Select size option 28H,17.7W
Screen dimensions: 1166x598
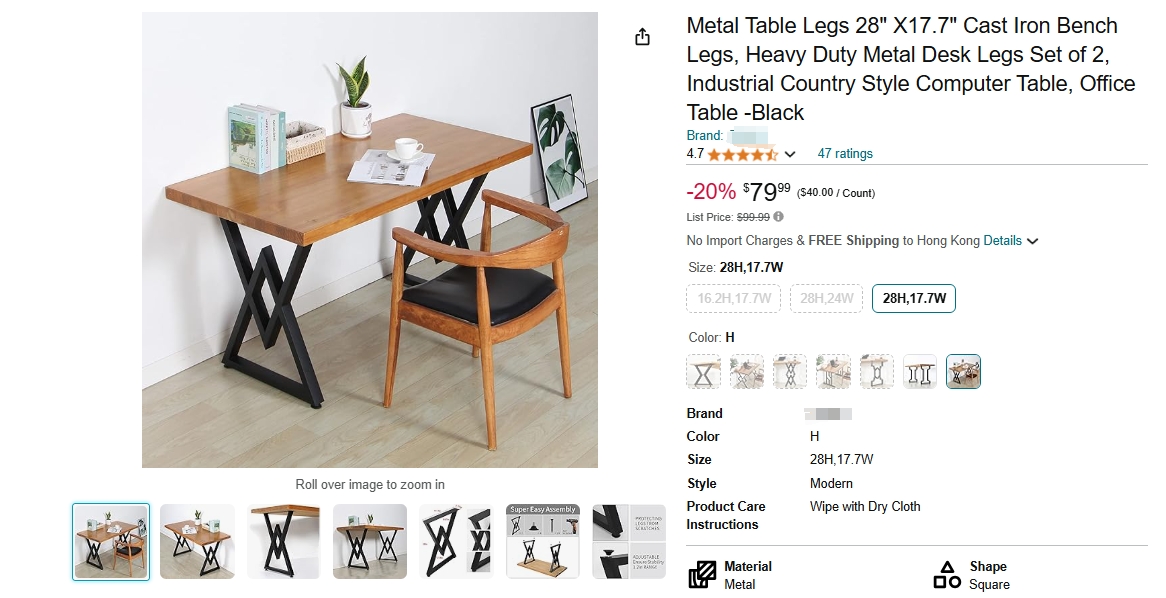[x=914, y=298]
